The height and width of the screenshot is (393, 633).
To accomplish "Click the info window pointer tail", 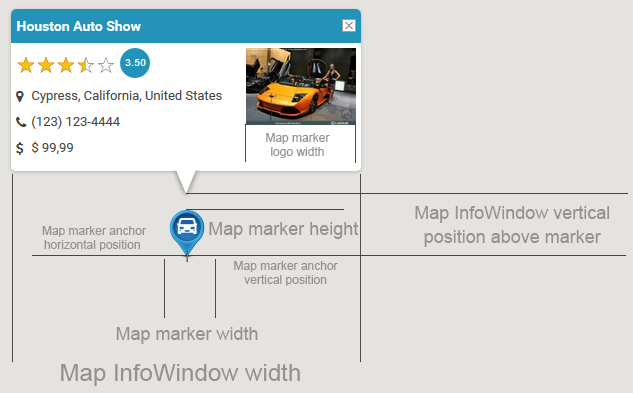I will [x=186, y=182].
